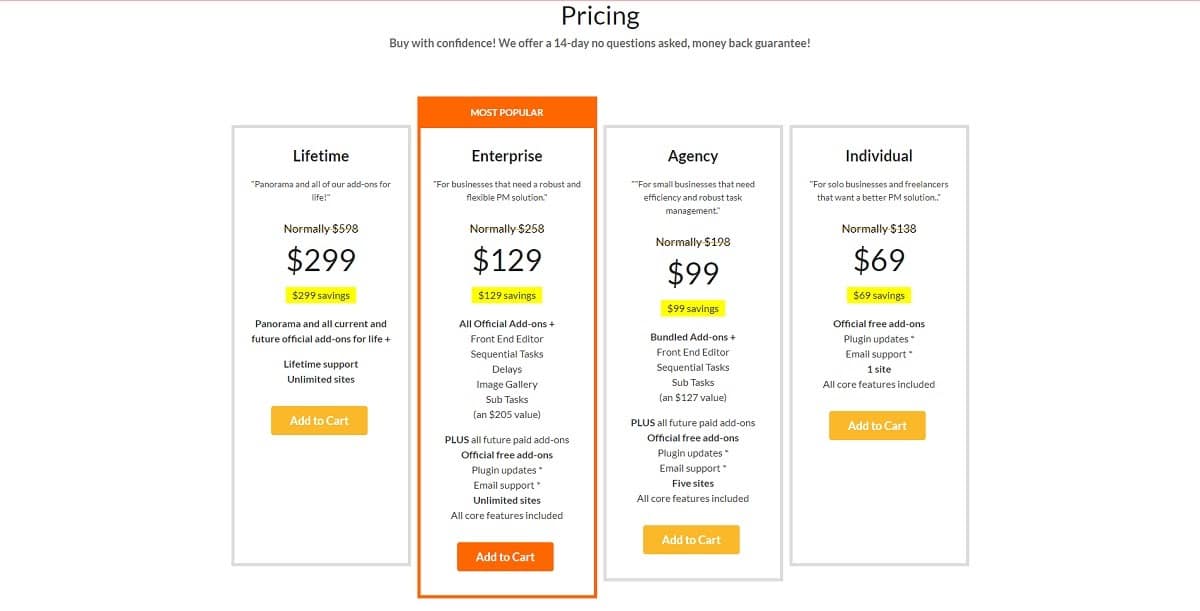The image size is (1200, 611).
Task: Select the $129 Enterprise price
Action: (x=508, y=259)
